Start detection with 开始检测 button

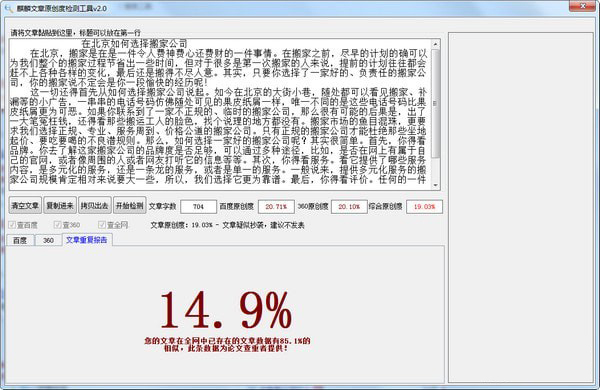(129, 206)
